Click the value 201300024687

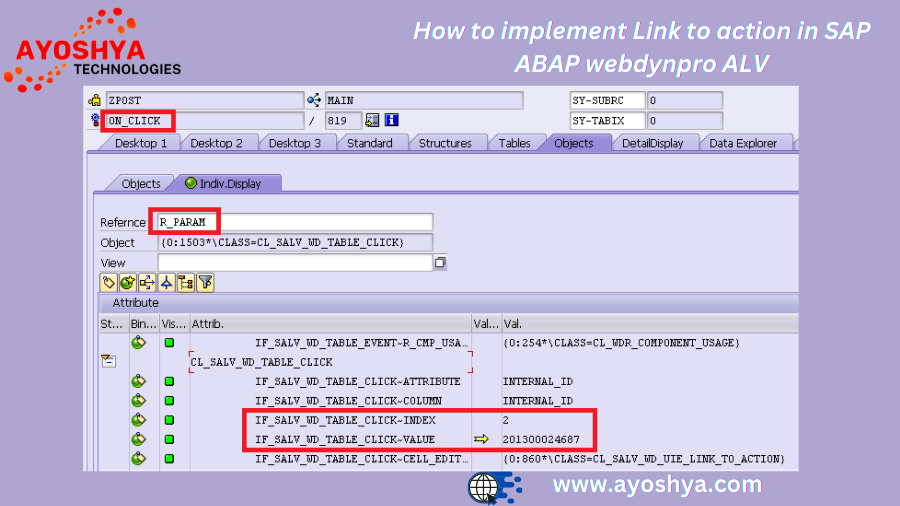click(541, 439)
